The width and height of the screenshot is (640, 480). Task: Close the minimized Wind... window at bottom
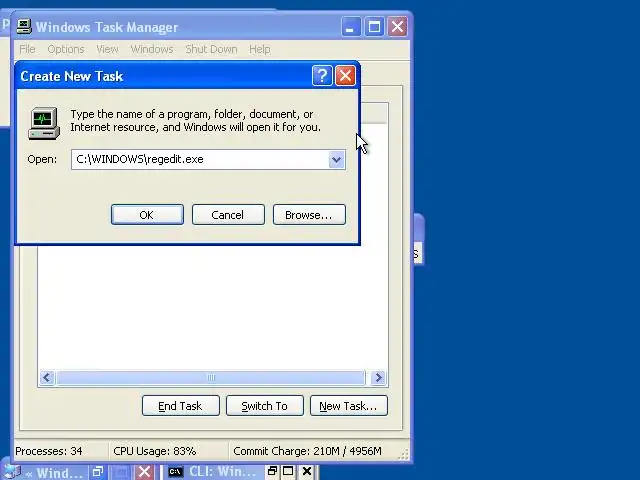point(144,472)
